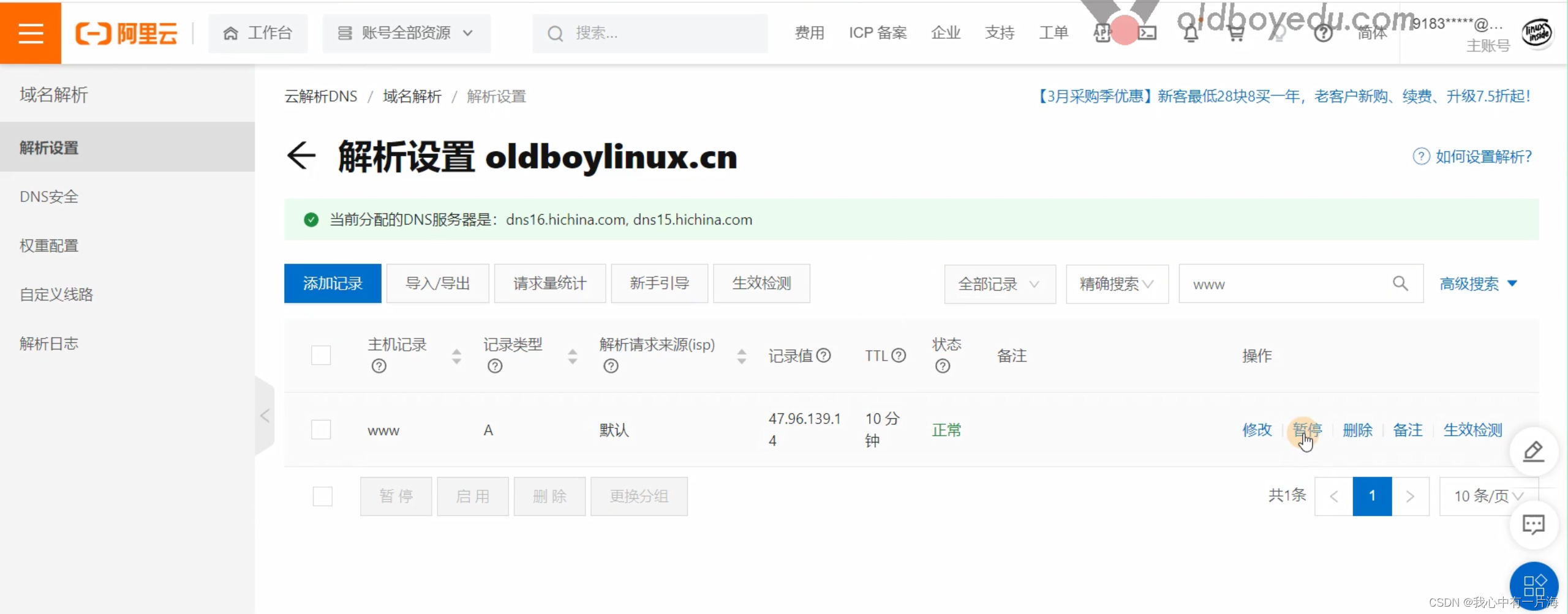The image size is (1568, 614).
Task: Open the 工作台 workbench home button
Action: pos(258,33)
